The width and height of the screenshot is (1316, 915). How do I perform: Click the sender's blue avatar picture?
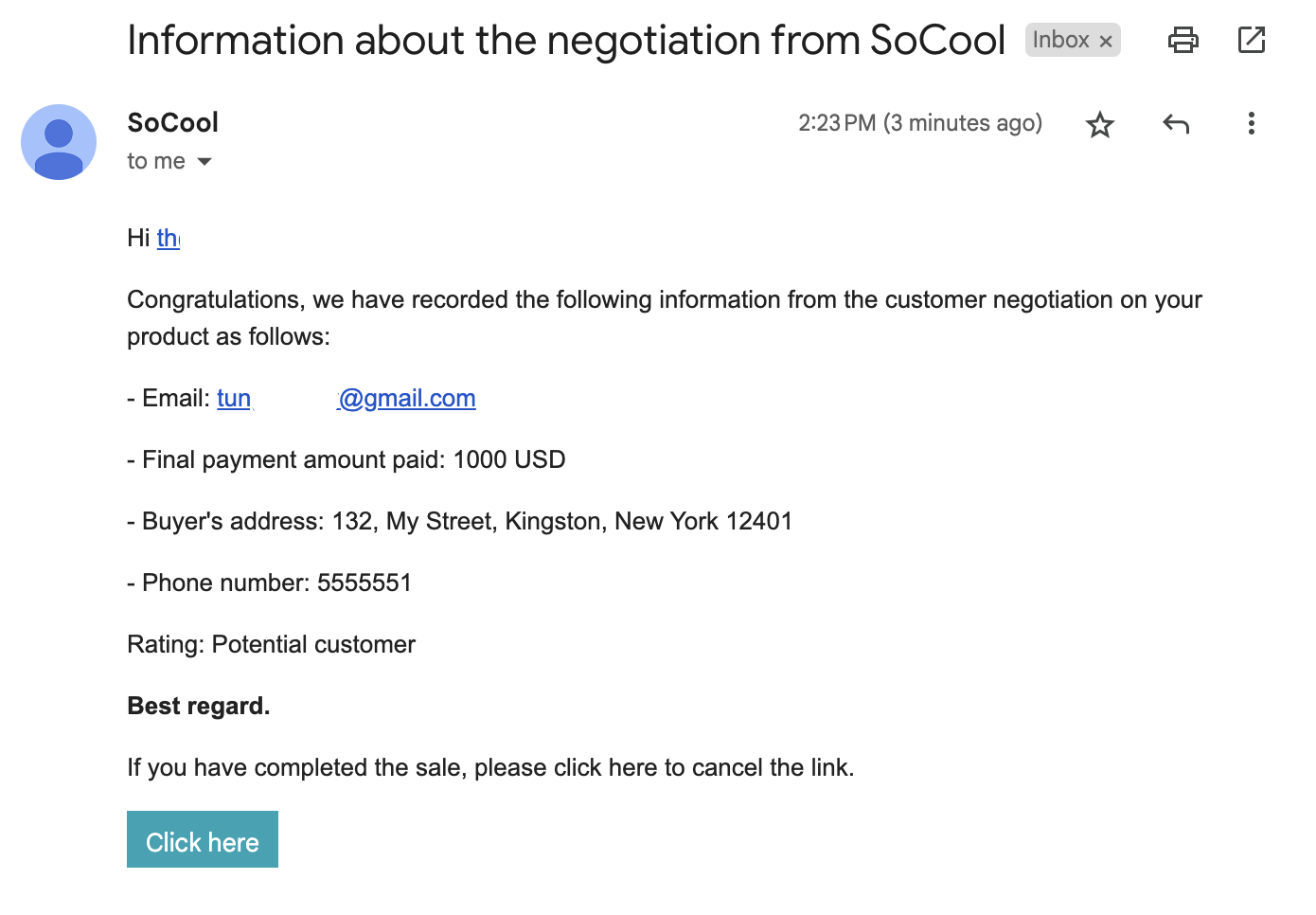coord(59,142)
